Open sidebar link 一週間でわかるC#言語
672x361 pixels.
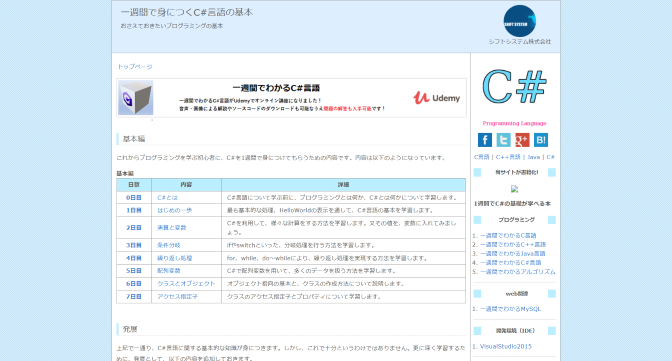coord(510,262)
